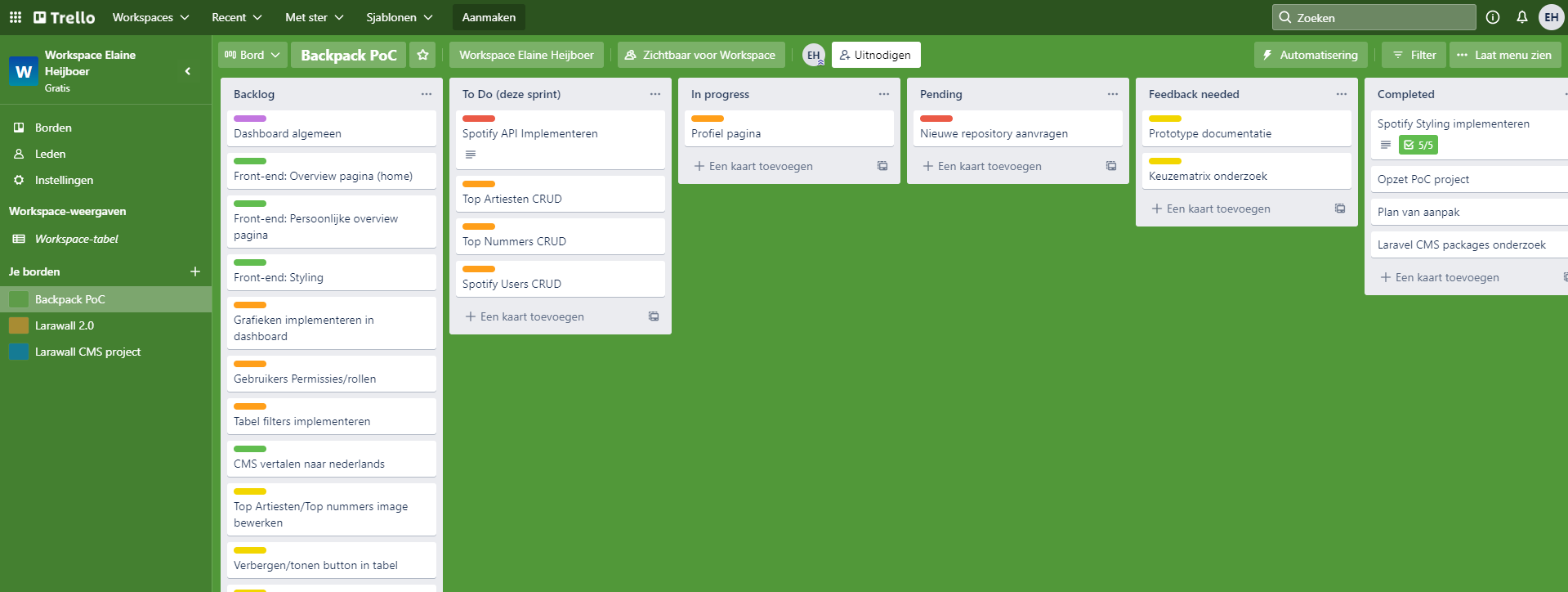Screen dimensions: 1568x592
Task: Open the Filter button
Action: (x=1414, y=55)
